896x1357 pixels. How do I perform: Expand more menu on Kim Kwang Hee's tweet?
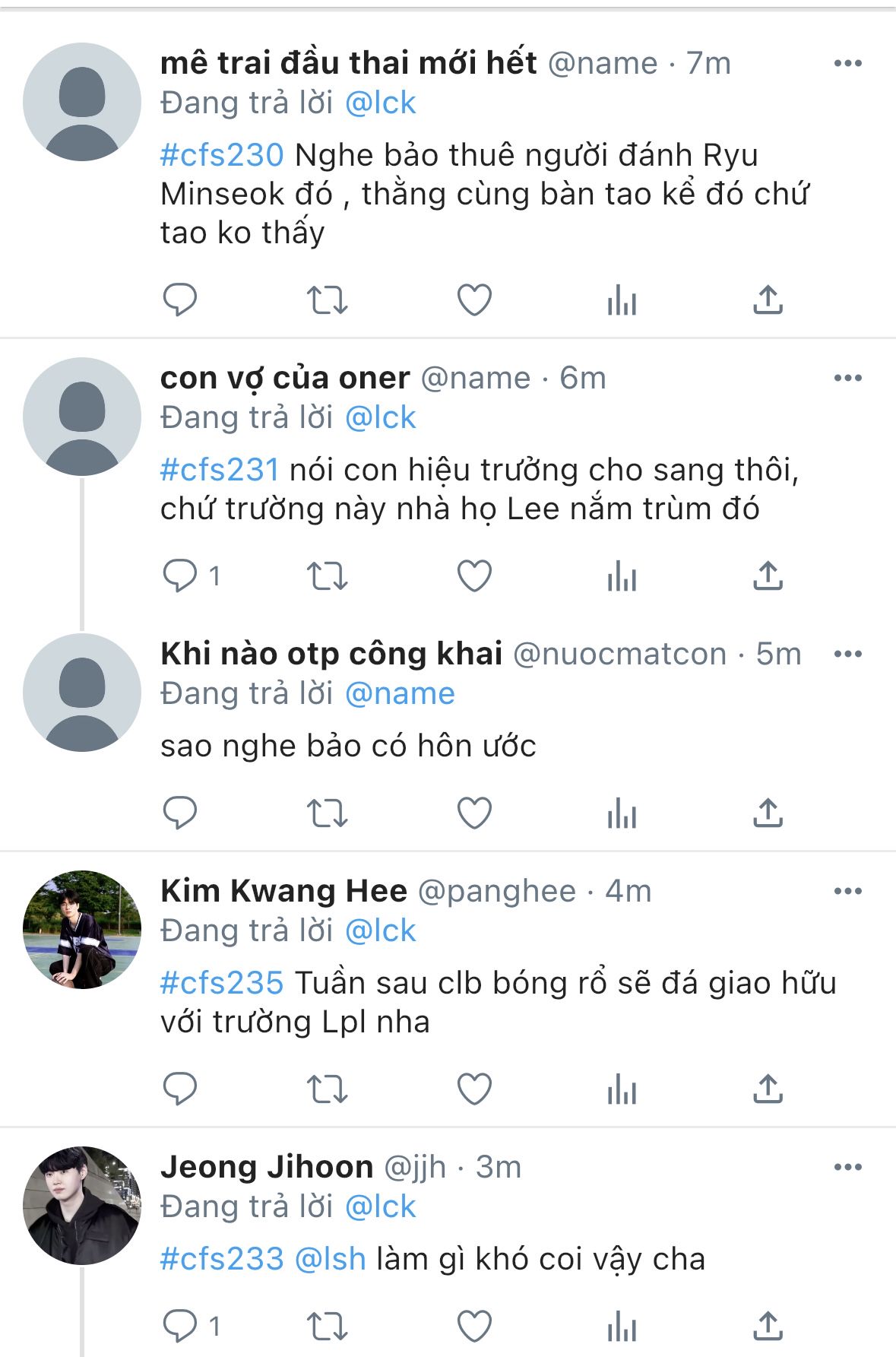coord(847,891)
